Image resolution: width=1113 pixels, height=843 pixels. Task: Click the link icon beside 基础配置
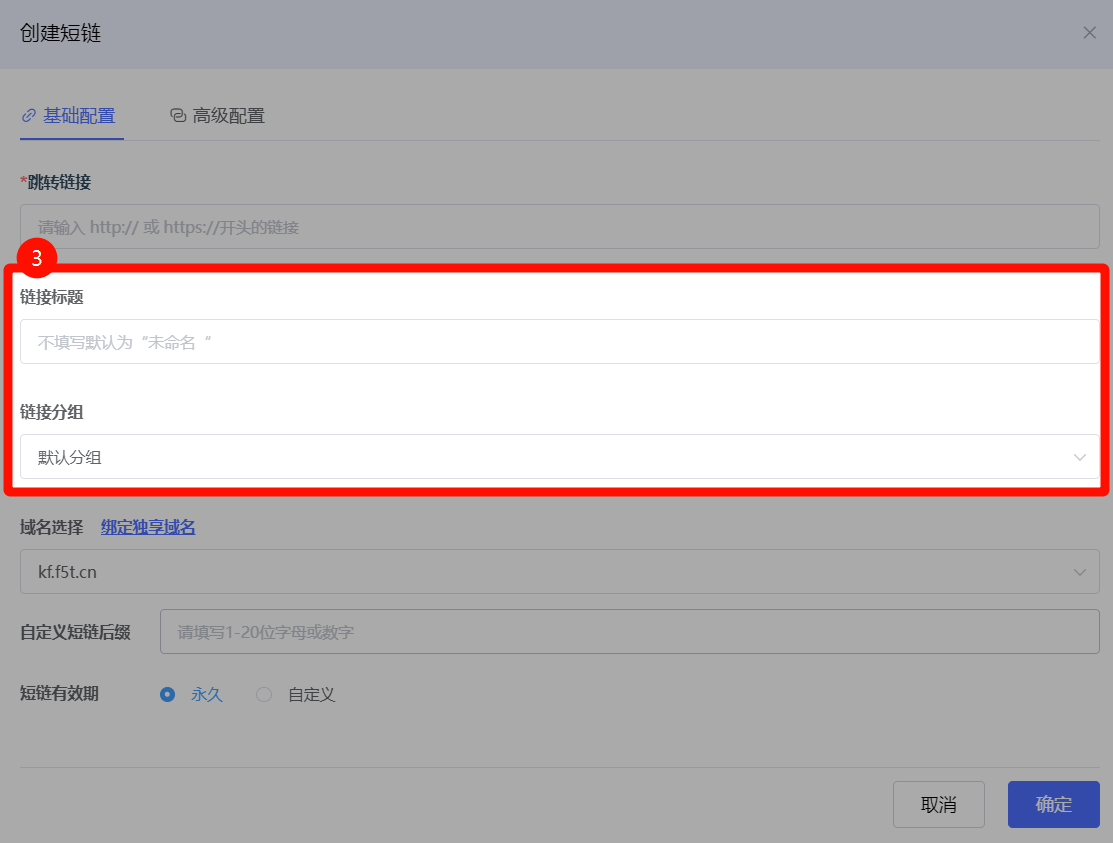[29, 115]
